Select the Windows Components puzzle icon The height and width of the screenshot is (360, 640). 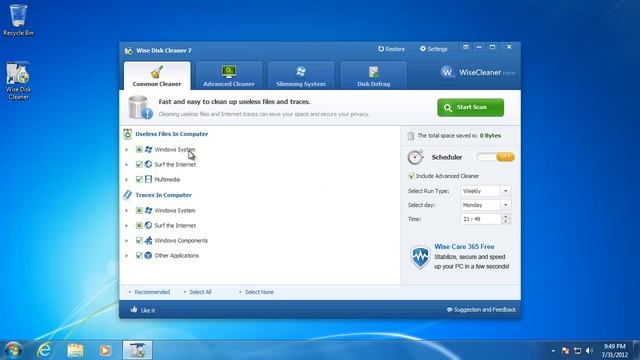(149, 241)
